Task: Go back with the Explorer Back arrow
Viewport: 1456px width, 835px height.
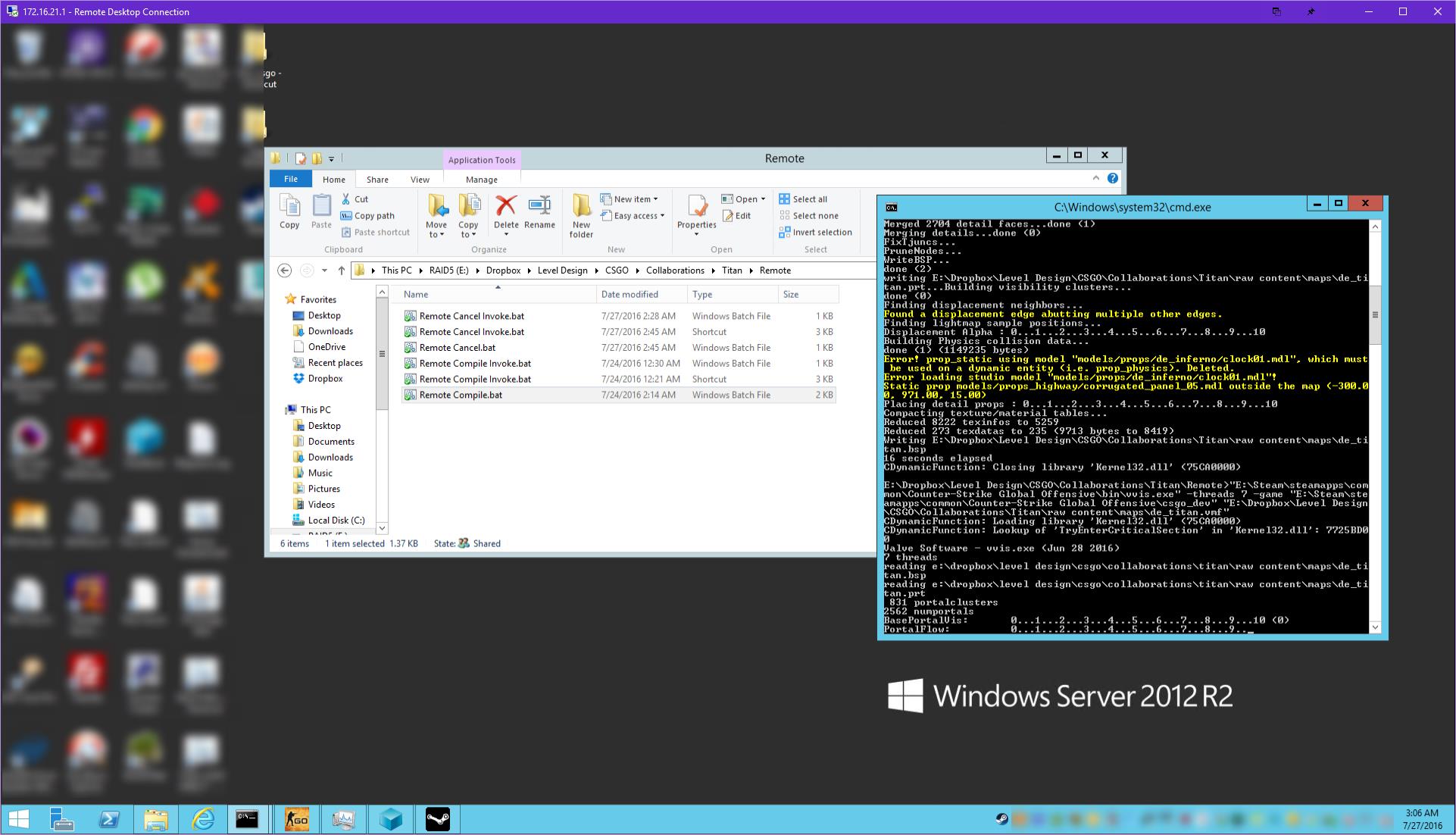Action: (284, 271)
